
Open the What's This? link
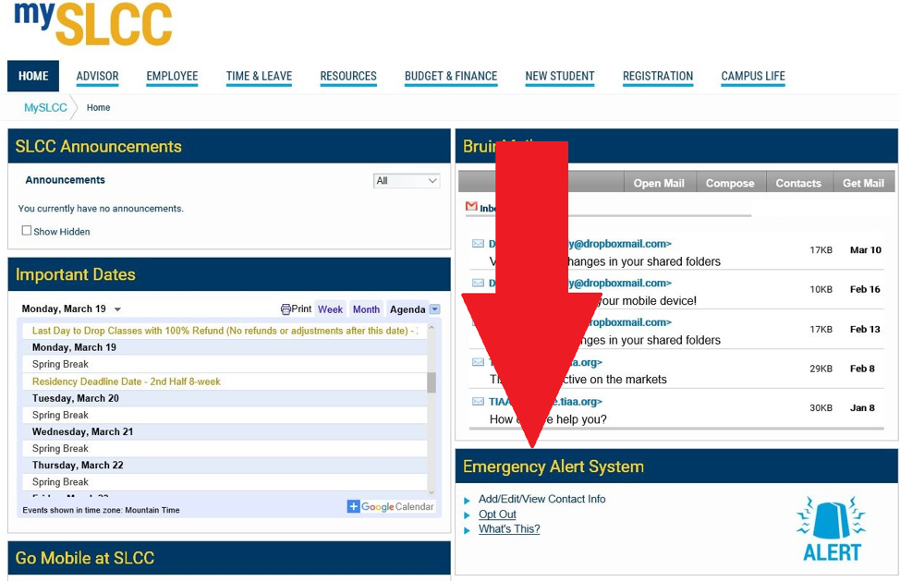point(509,529)
